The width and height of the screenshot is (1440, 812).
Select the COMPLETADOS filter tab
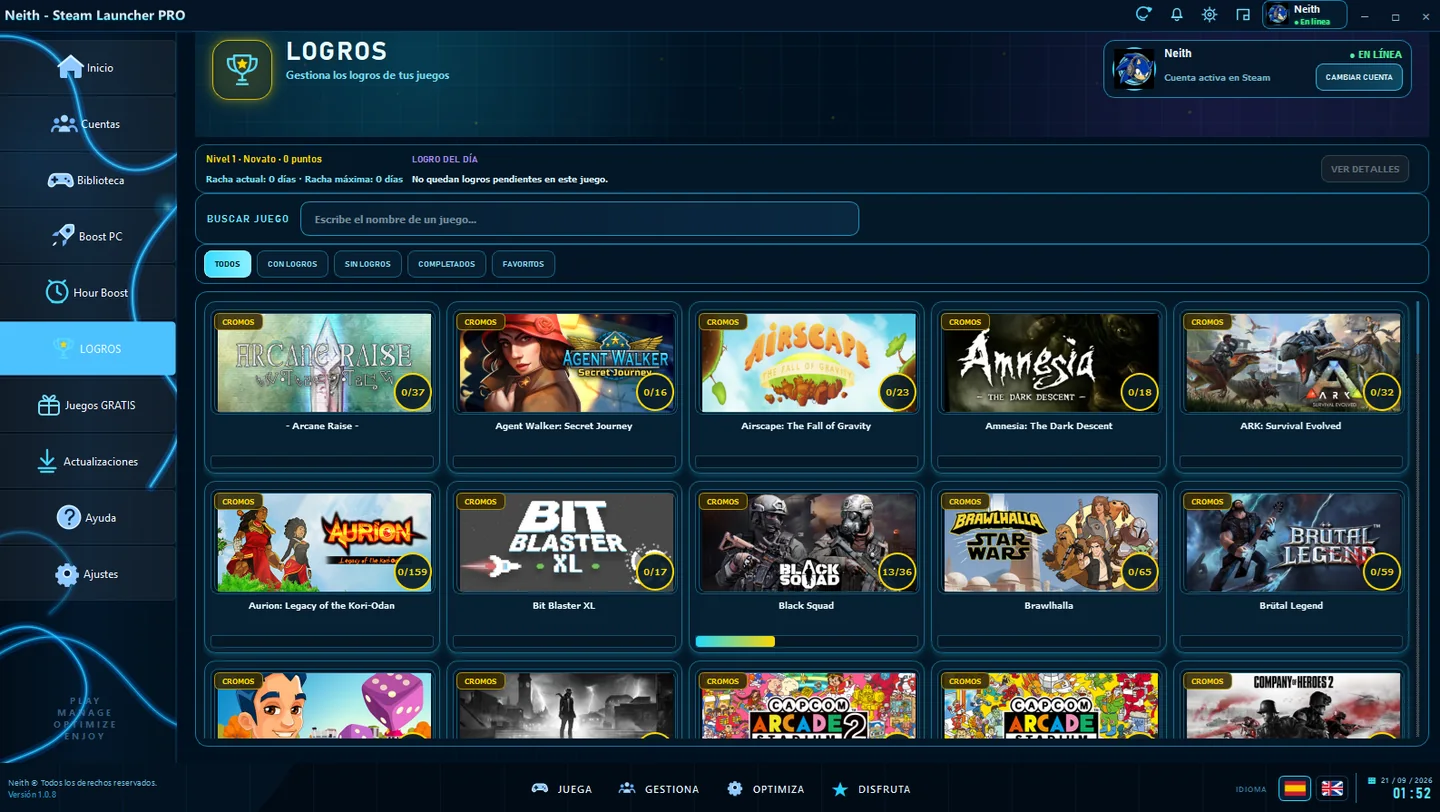pos(446,264)
